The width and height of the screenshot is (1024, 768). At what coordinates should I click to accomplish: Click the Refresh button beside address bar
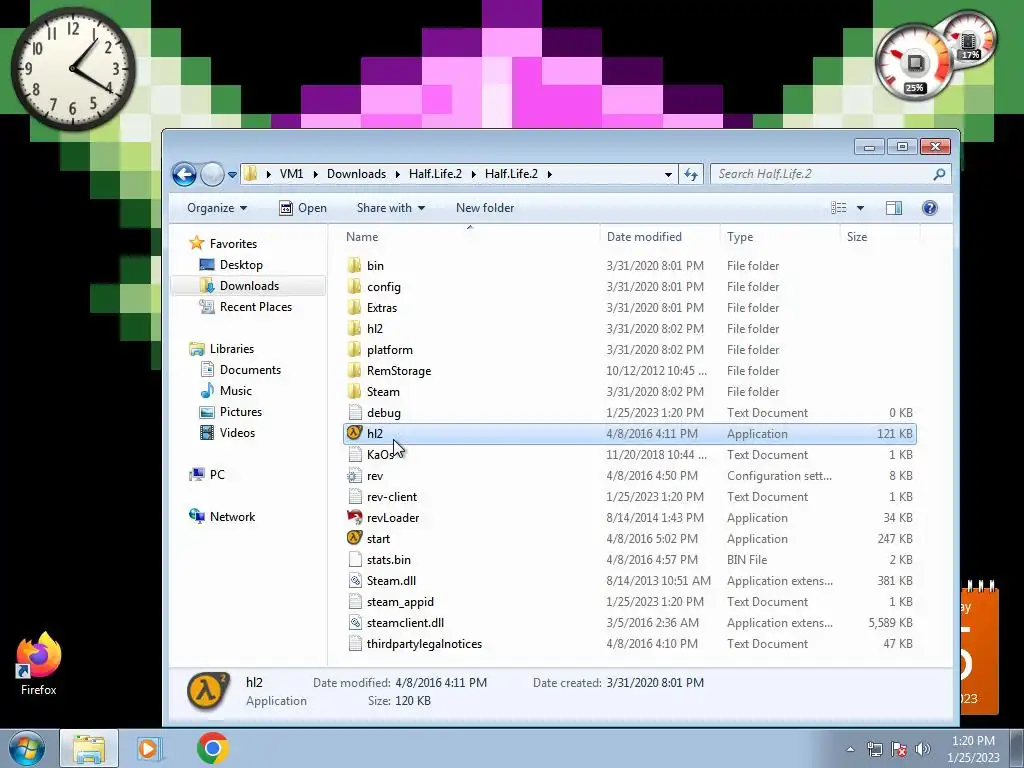point(691,174)
